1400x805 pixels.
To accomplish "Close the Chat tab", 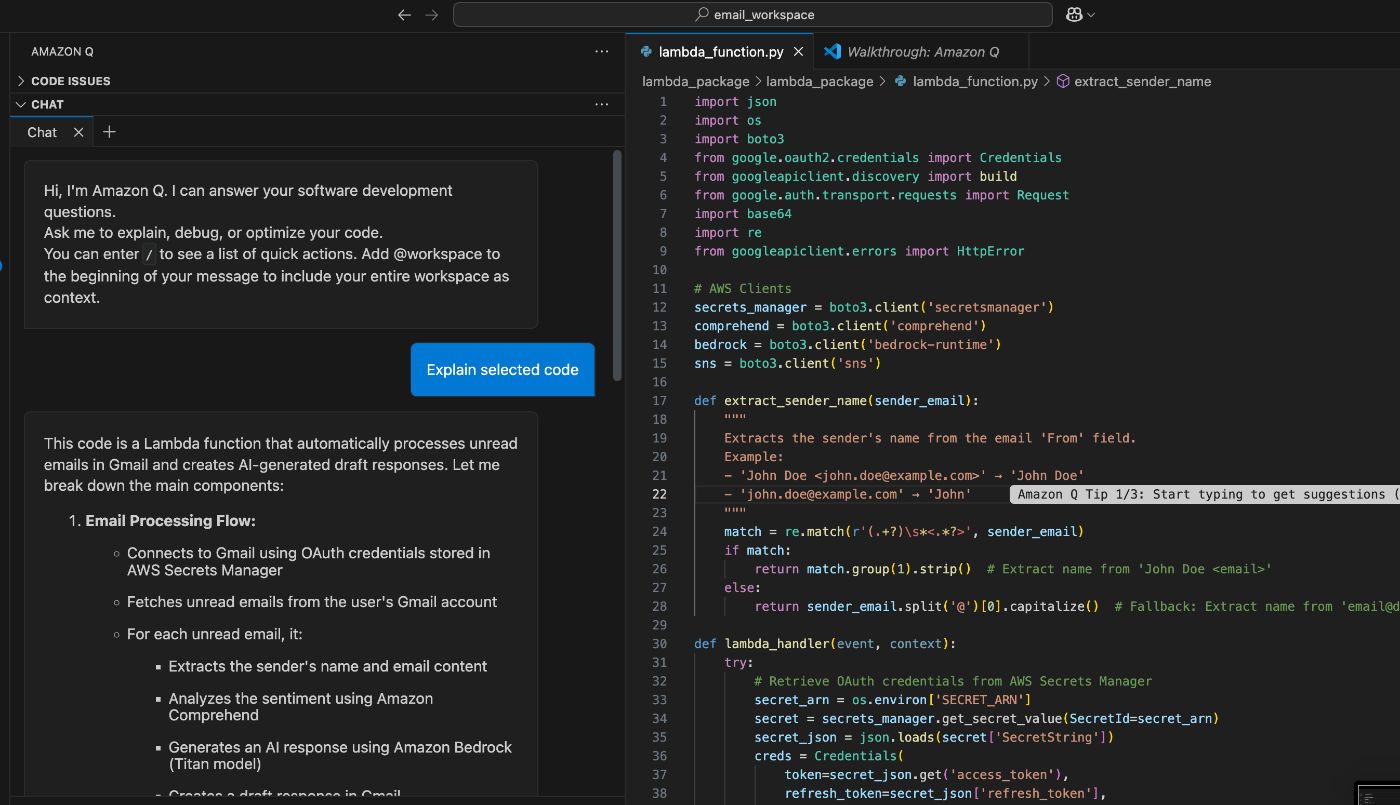I will click(x=79, y=131).
